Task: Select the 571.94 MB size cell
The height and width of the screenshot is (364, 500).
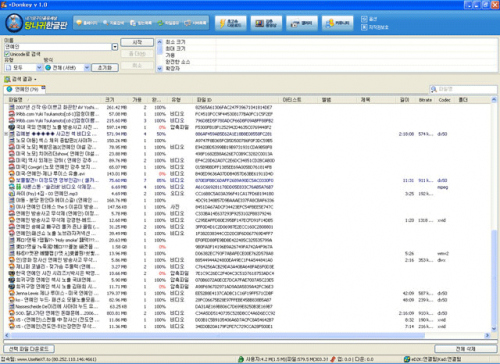Action: [x=117, y=134]
